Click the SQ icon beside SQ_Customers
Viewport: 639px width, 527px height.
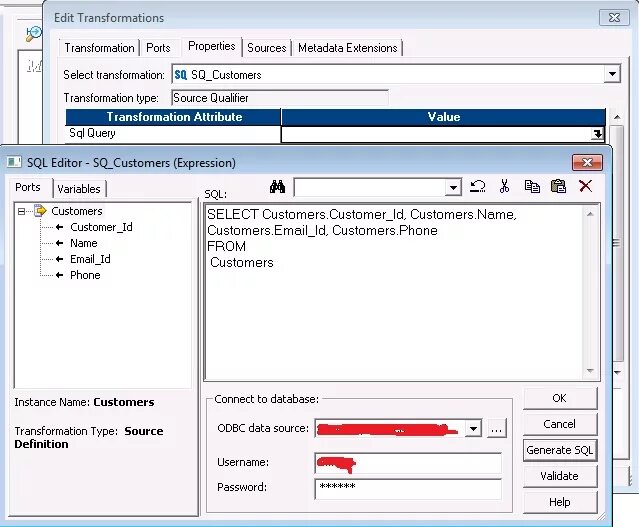coord(181,75)
